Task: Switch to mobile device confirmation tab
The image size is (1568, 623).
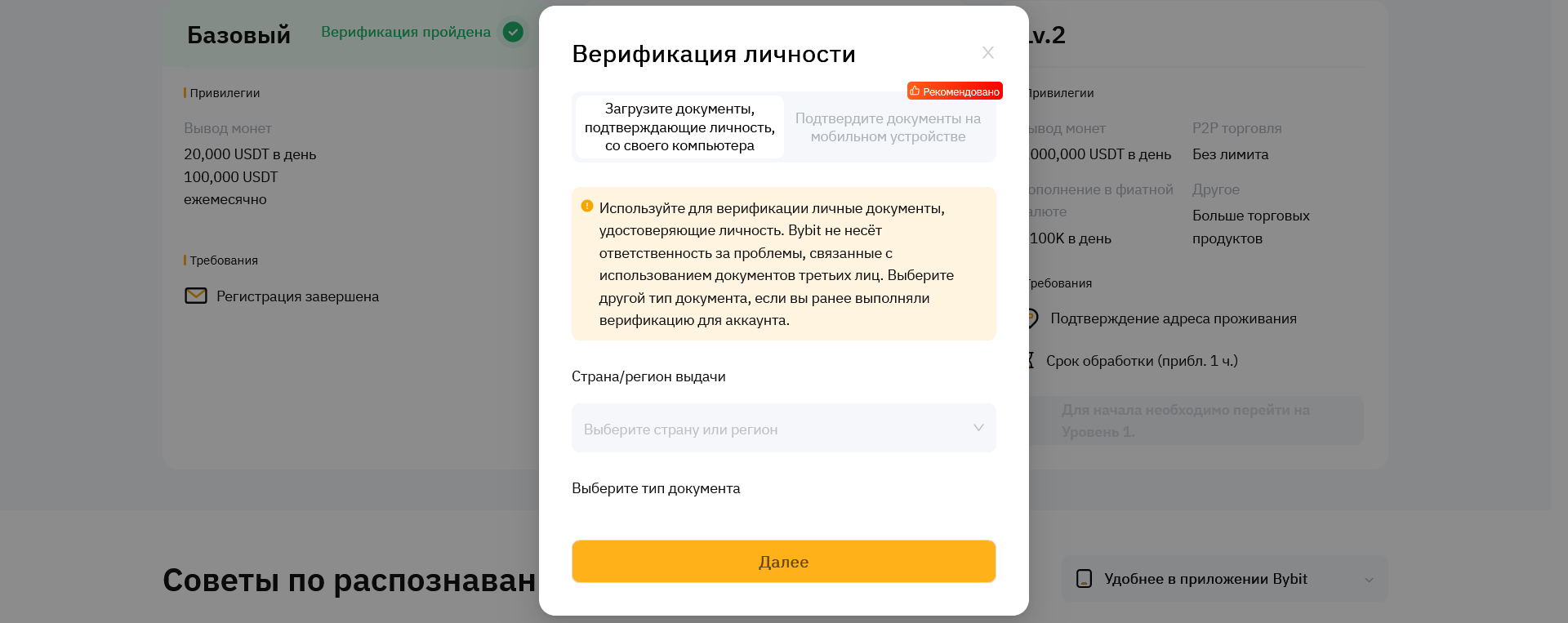Action: pos(888,127)
